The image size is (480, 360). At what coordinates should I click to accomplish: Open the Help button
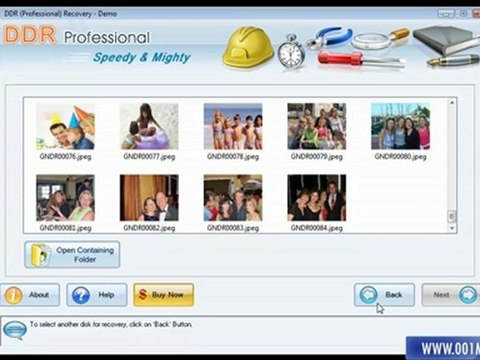click(x=97, y=295)
